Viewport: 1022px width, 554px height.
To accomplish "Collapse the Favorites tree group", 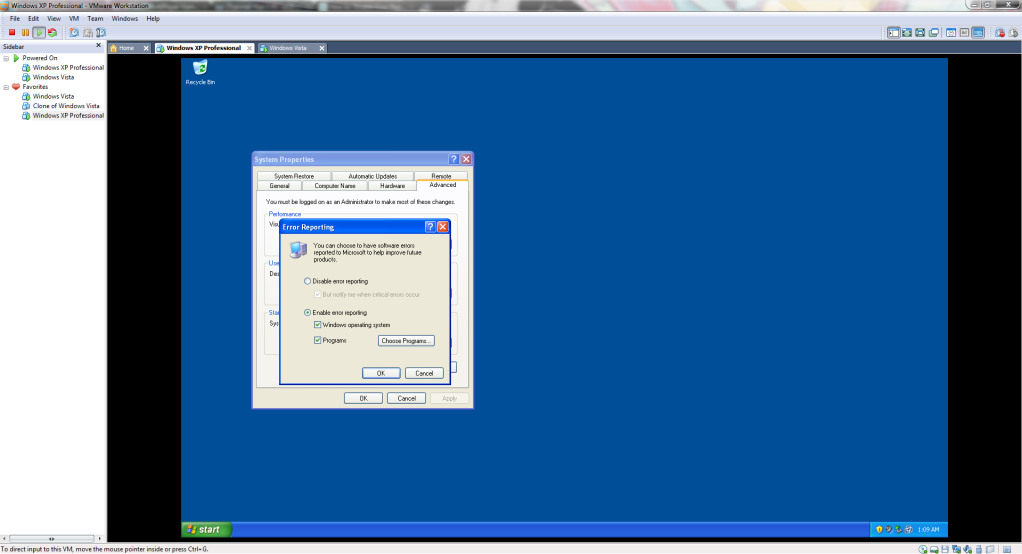I will coord(7,87).
